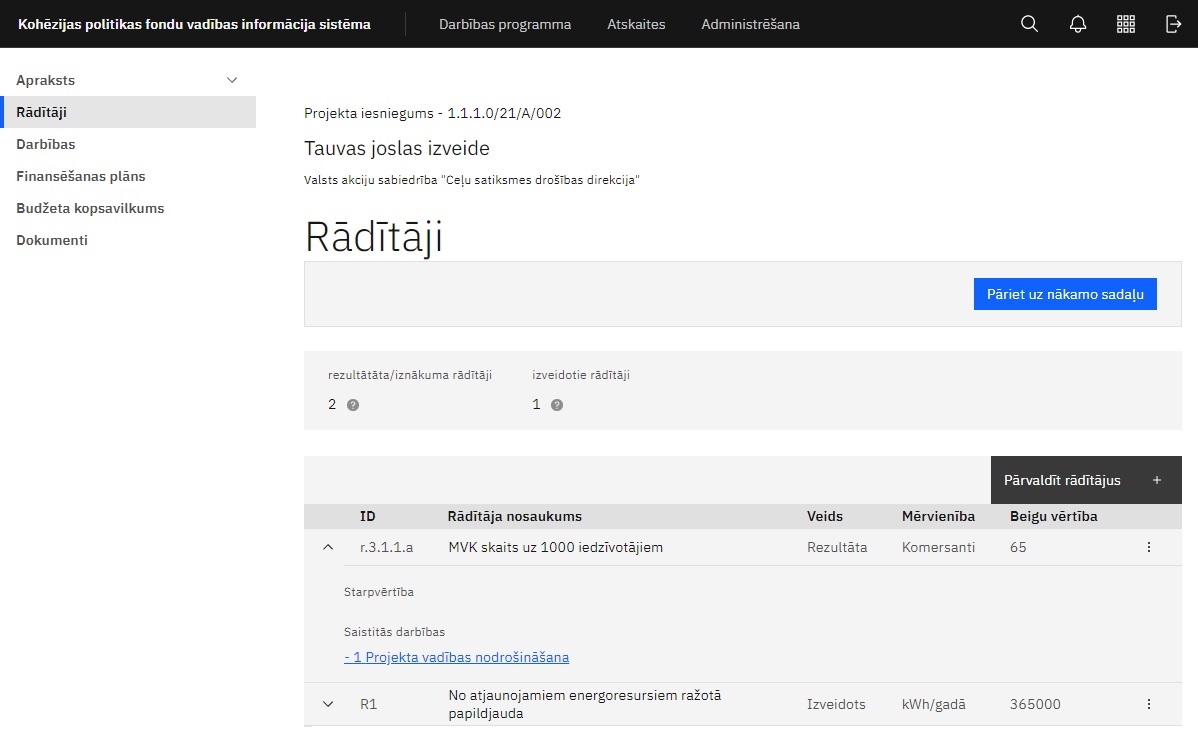Image resolution: width=1198 pixels, height=745 pixels.
Task: Open Atskaites menu
Action: pos(636,24)
